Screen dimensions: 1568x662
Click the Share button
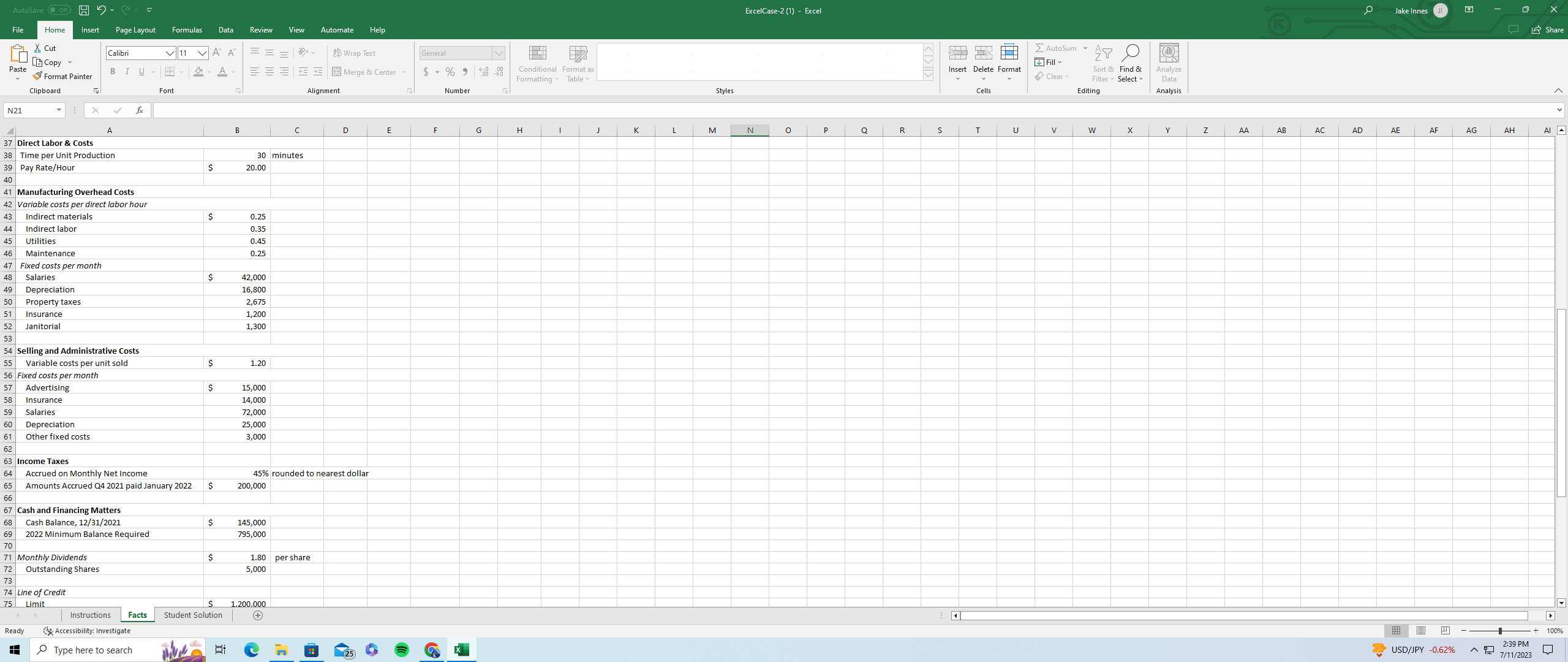[x=1548, y=29]
